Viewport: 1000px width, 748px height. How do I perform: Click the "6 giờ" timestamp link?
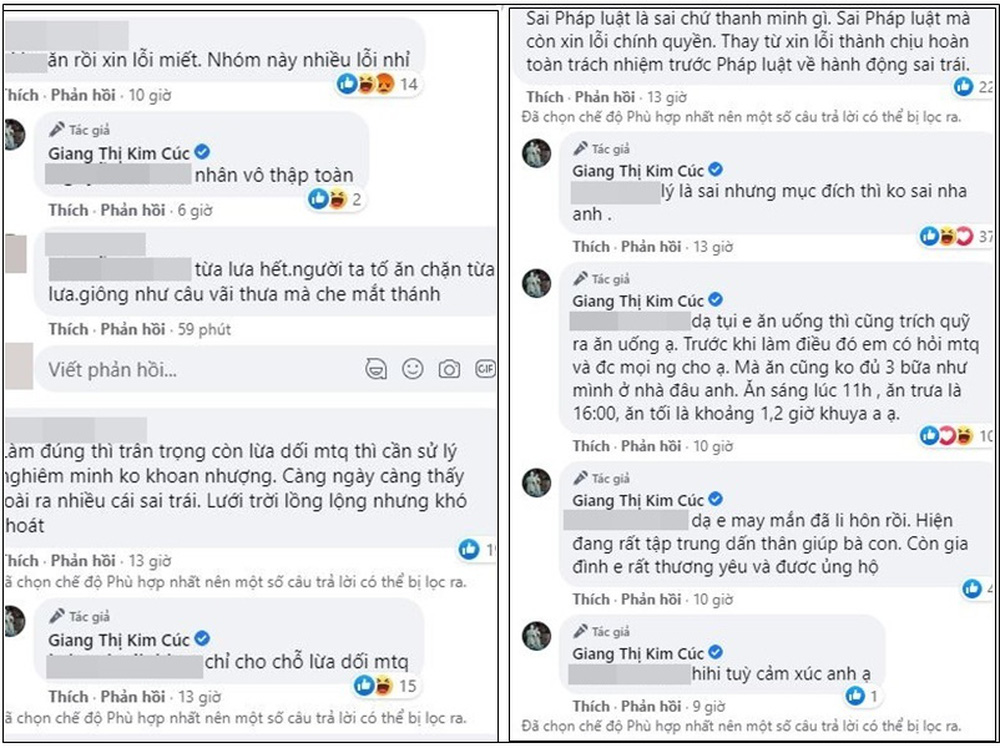click(x=194, y=211)
